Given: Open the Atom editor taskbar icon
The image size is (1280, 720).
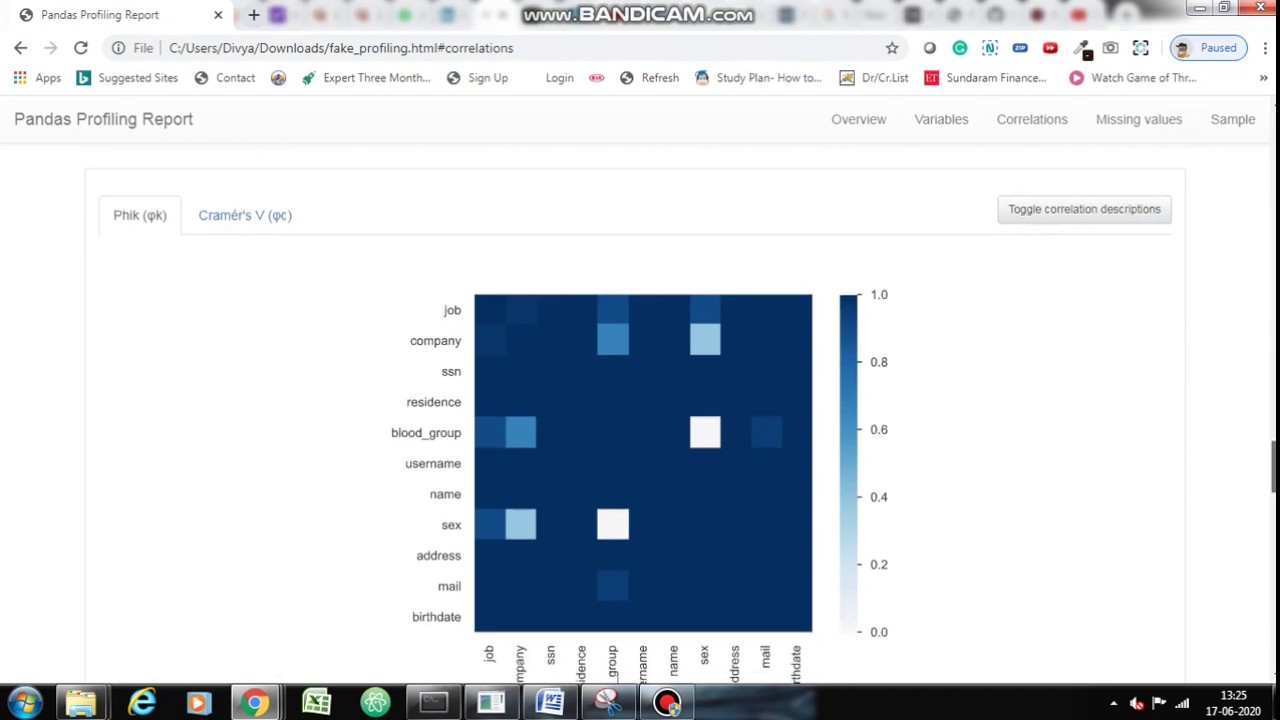Looking at the screenshot, I should click(375, 703).
